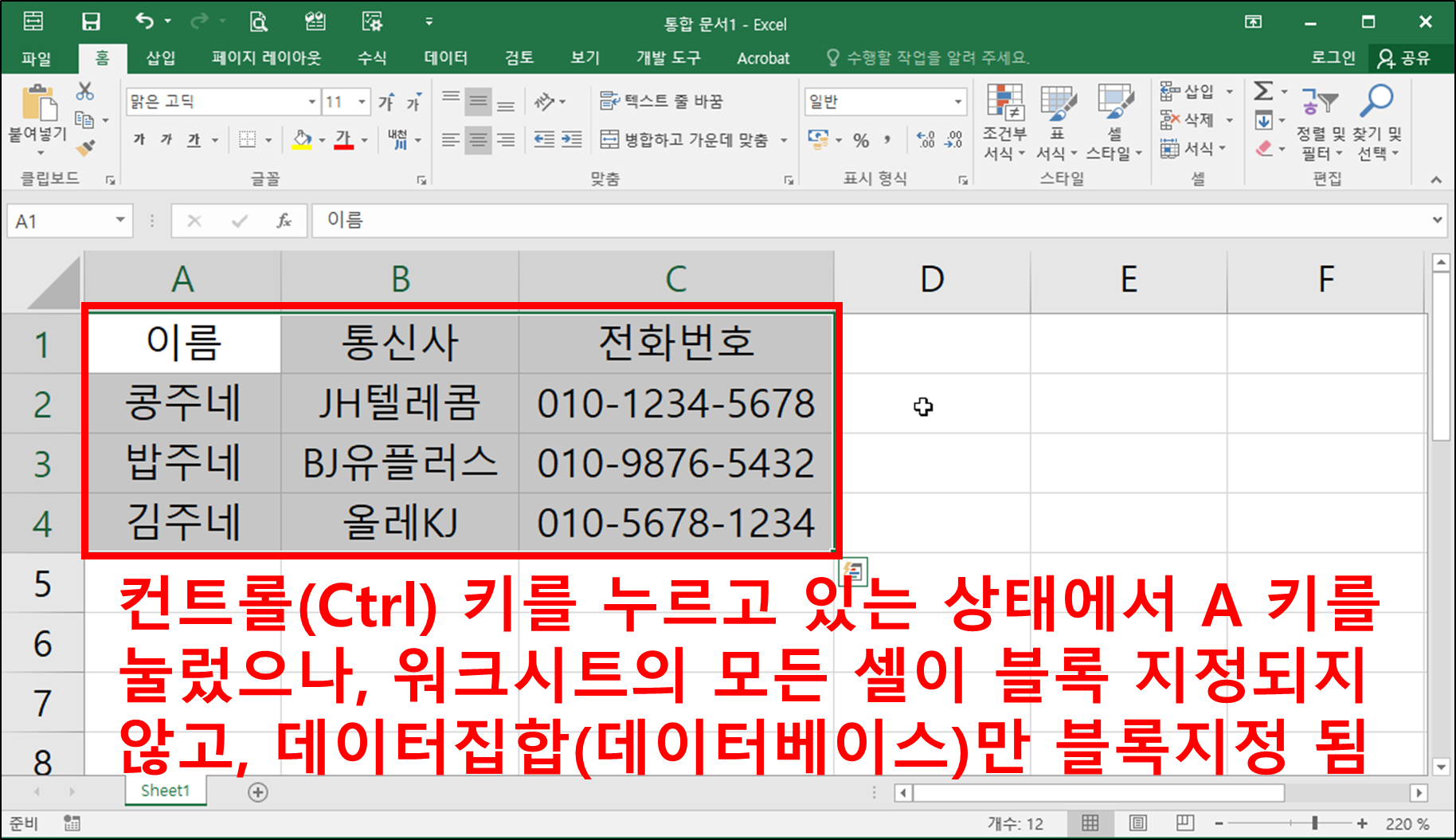
Task: Toggle italic formatting
Action: coord(166,140)
